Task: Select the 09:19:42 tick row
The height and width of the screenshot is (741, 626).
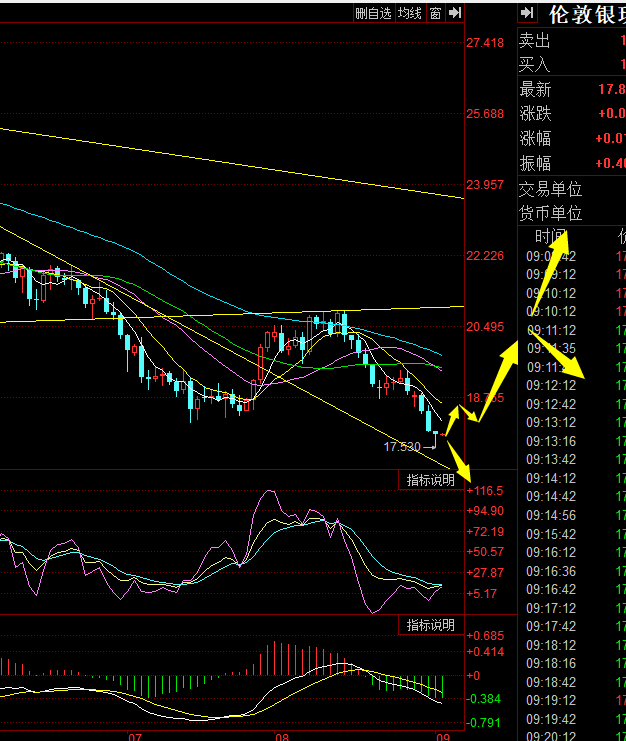Action: [x=572, y=720]
